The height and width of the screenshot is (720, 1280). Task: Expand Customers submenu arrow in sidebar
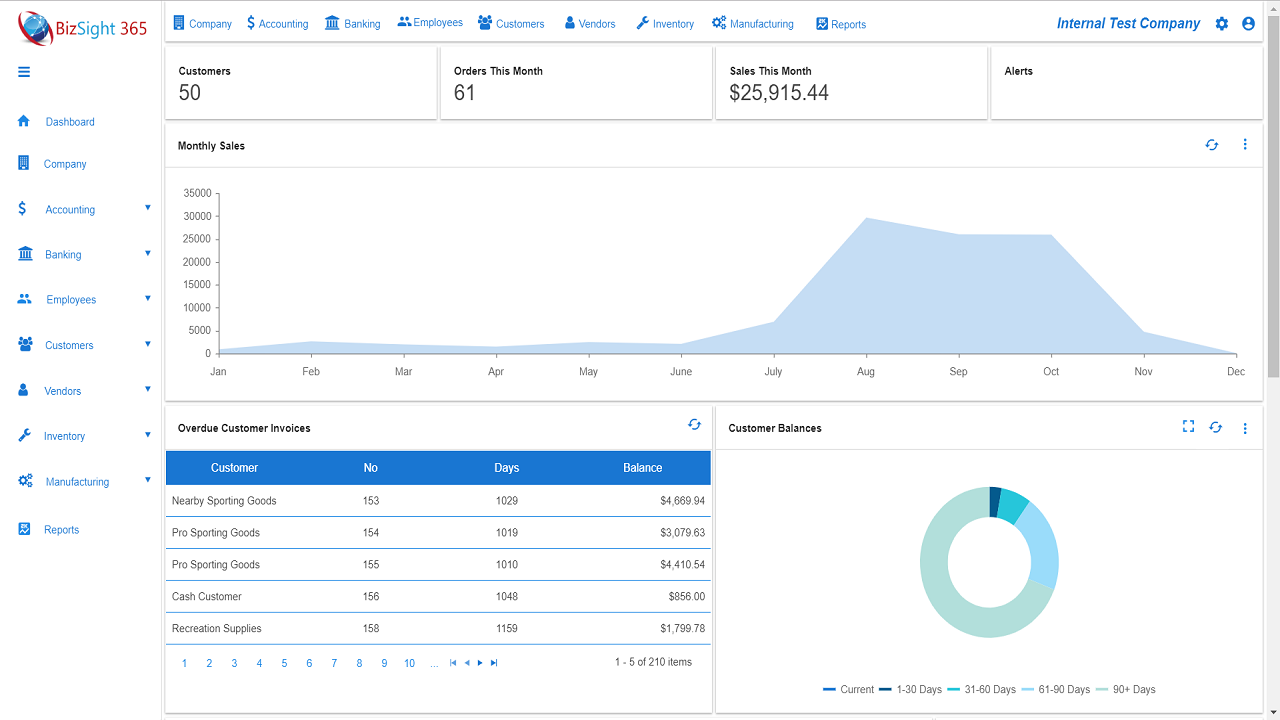[148, 344]
